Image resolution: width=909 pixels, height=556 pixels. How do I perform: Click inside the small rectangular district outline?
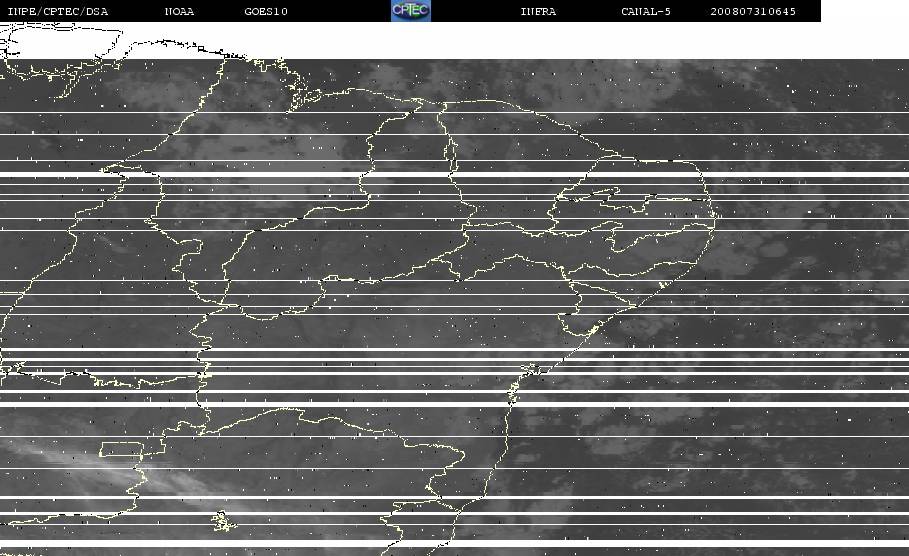122,449
